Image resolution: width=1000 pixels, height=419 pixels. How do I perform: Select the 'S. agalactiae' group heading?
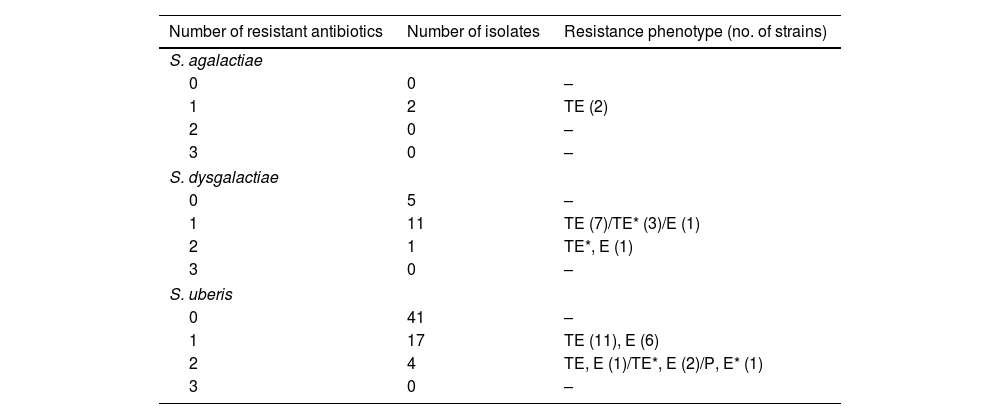click(212, 60)
